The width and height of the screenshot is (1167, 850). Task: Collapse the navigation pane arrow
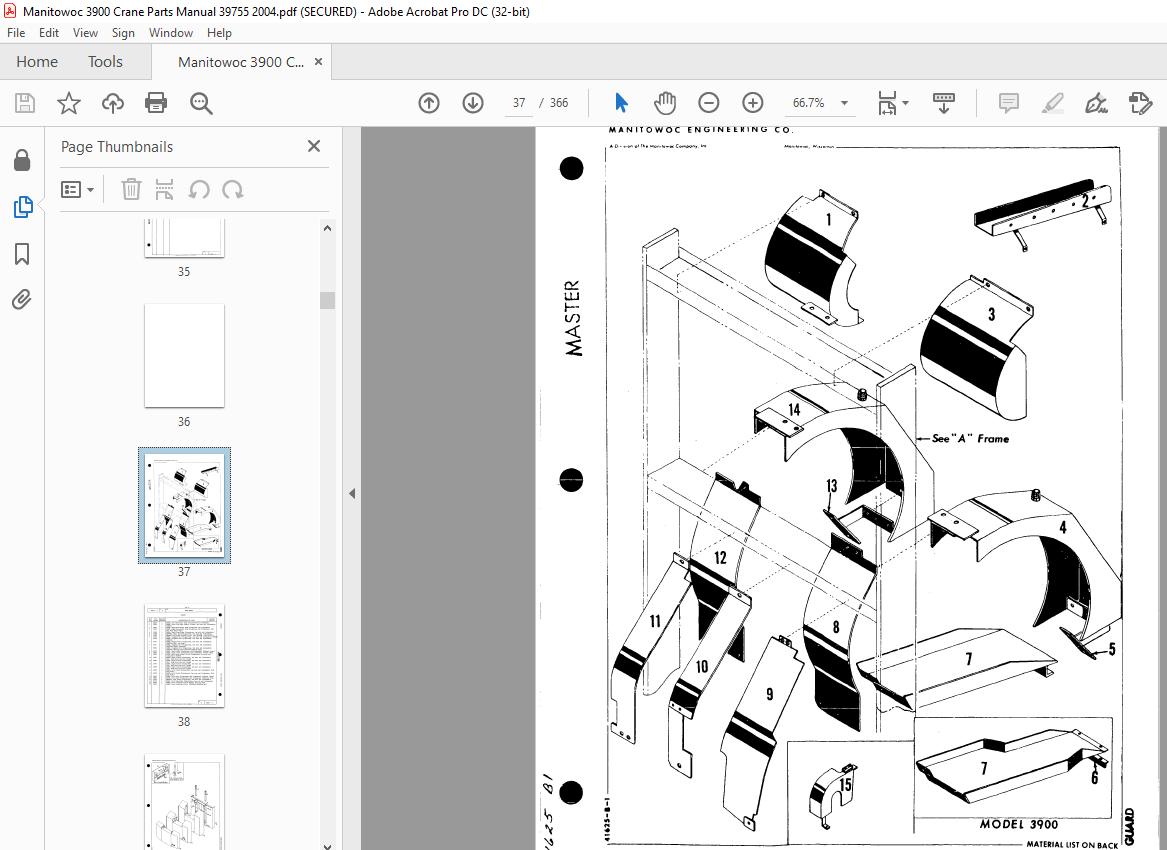(352, 493)
